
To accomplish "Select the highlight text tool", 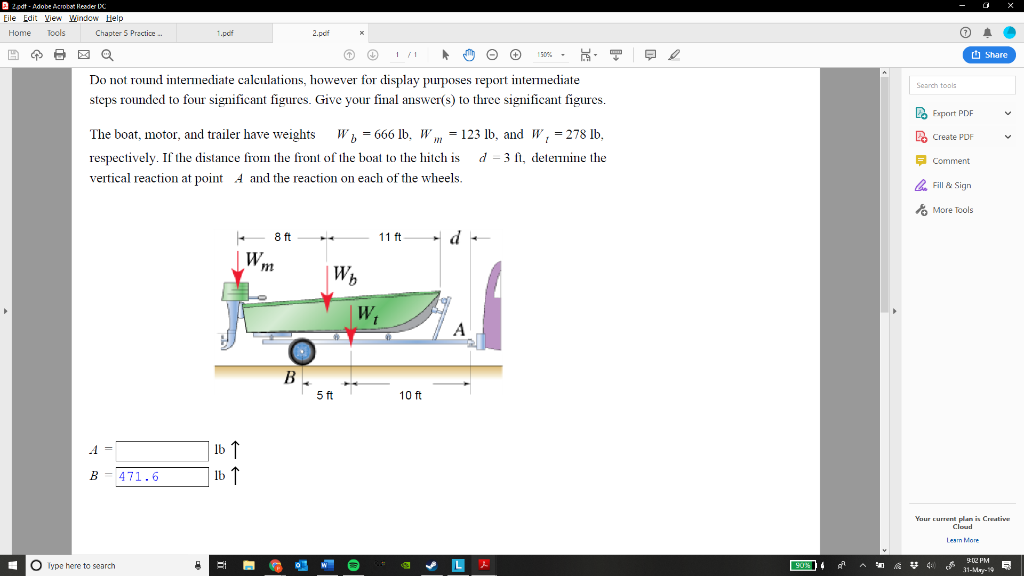I will [675, 55].
